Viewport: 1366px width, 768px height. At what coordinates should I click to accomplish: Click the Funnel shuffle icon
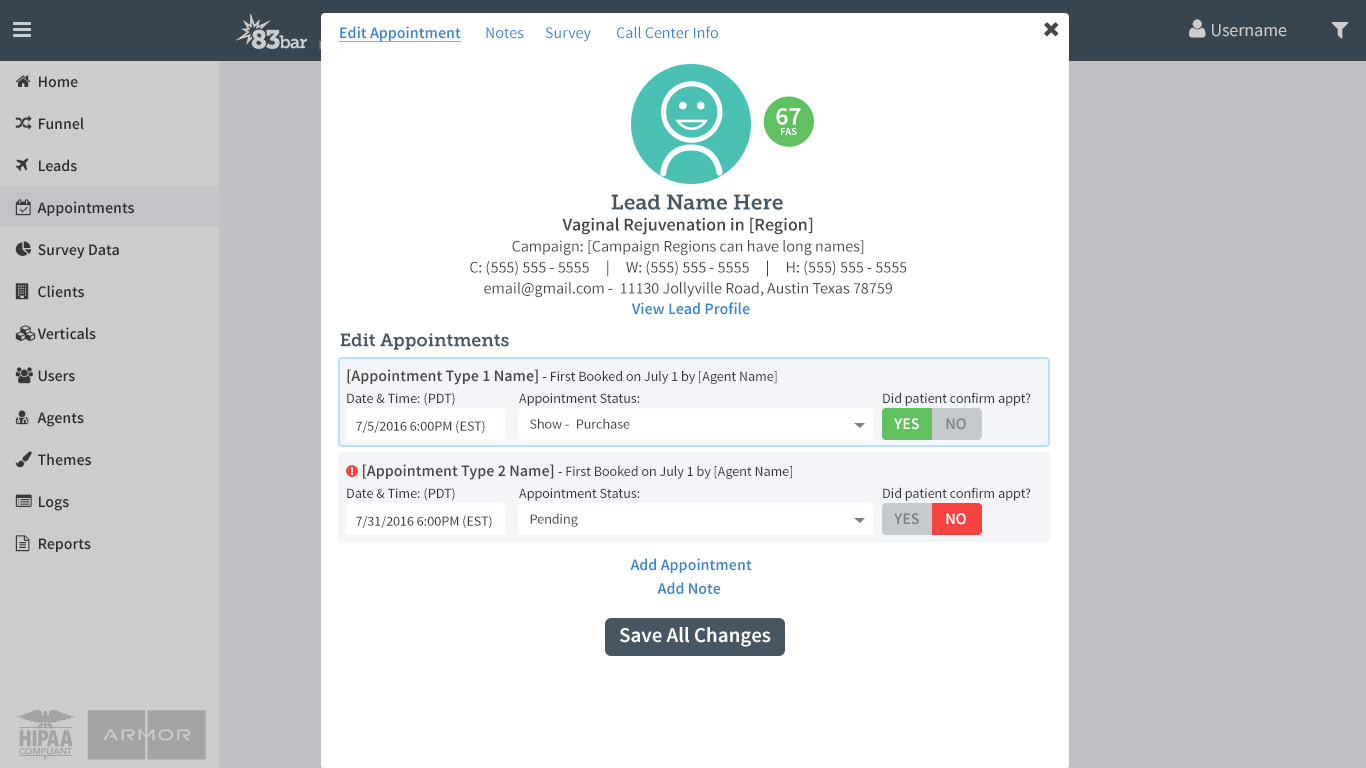[23, 123]
